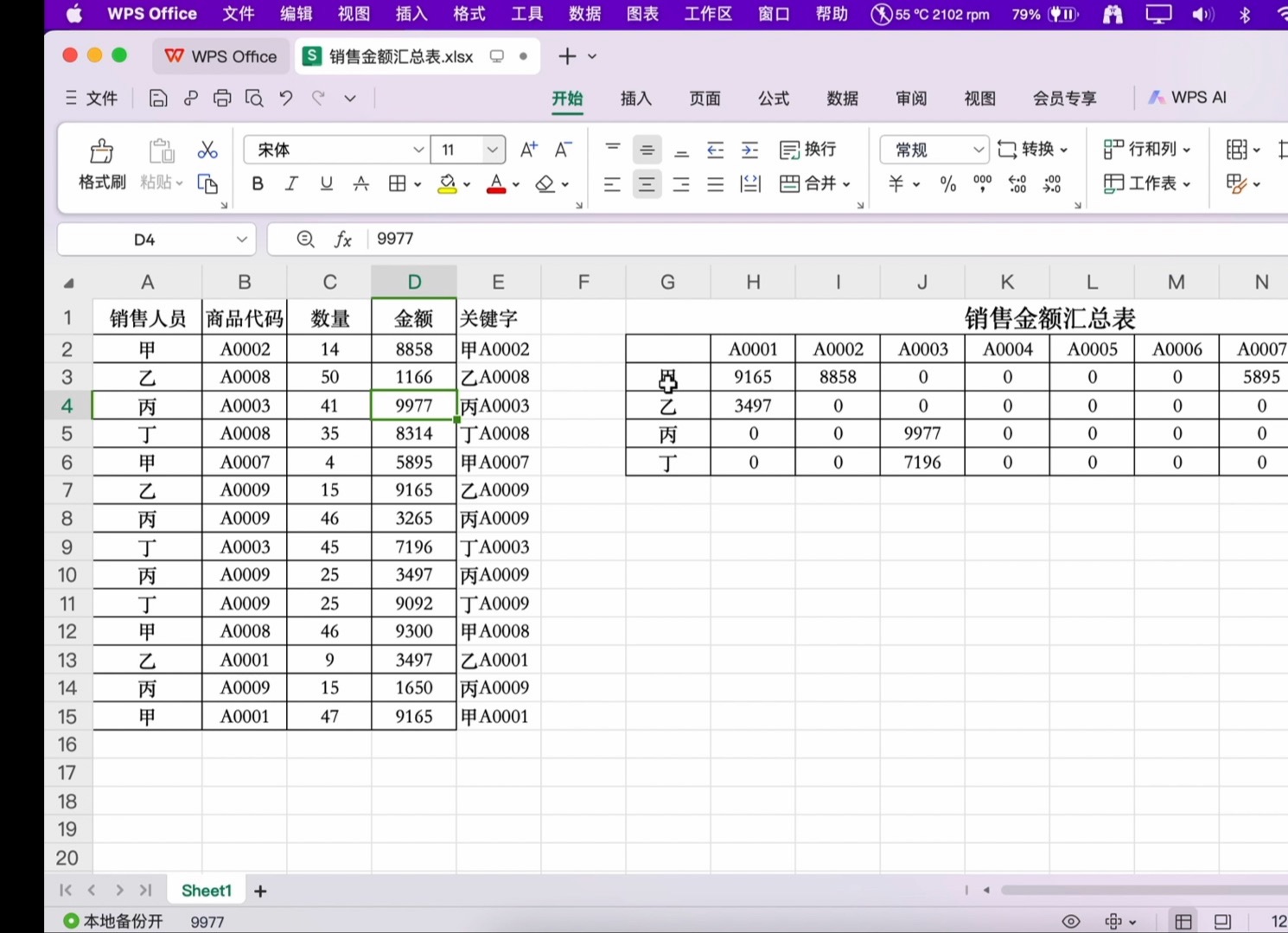The height and width of the screenshot is (933, 1288).
Task: Click the Print Preview icon
Action: coord(254,99)
